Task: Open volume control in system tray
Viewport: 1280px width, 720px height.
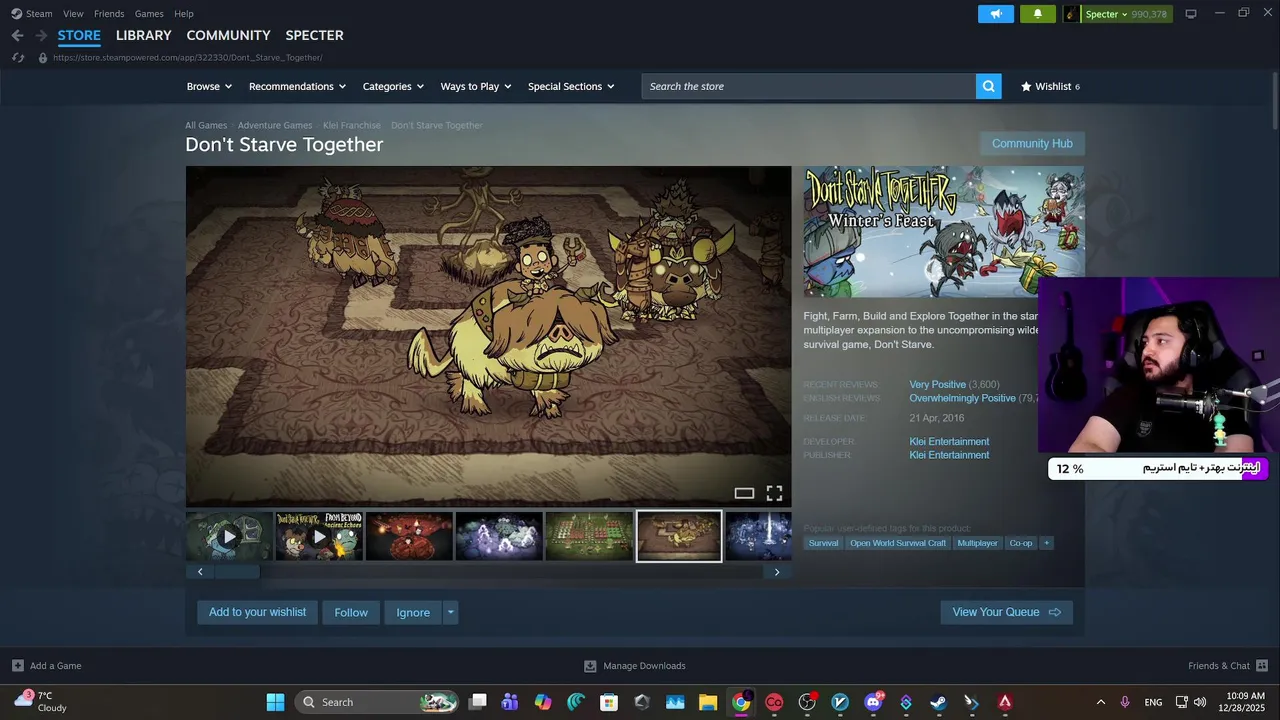Action: pos(1200,702)
